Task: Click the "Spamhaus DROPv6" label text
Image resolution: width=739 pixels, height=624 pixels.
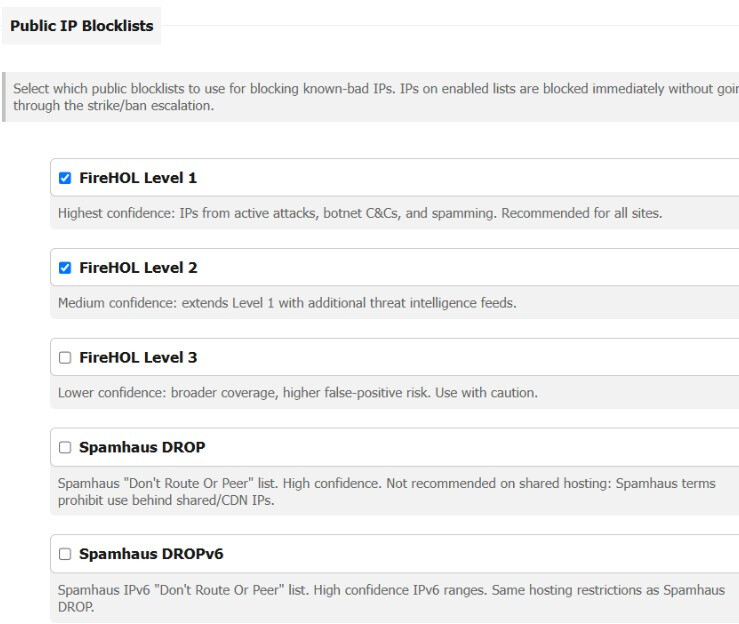Action: point(151,554)
